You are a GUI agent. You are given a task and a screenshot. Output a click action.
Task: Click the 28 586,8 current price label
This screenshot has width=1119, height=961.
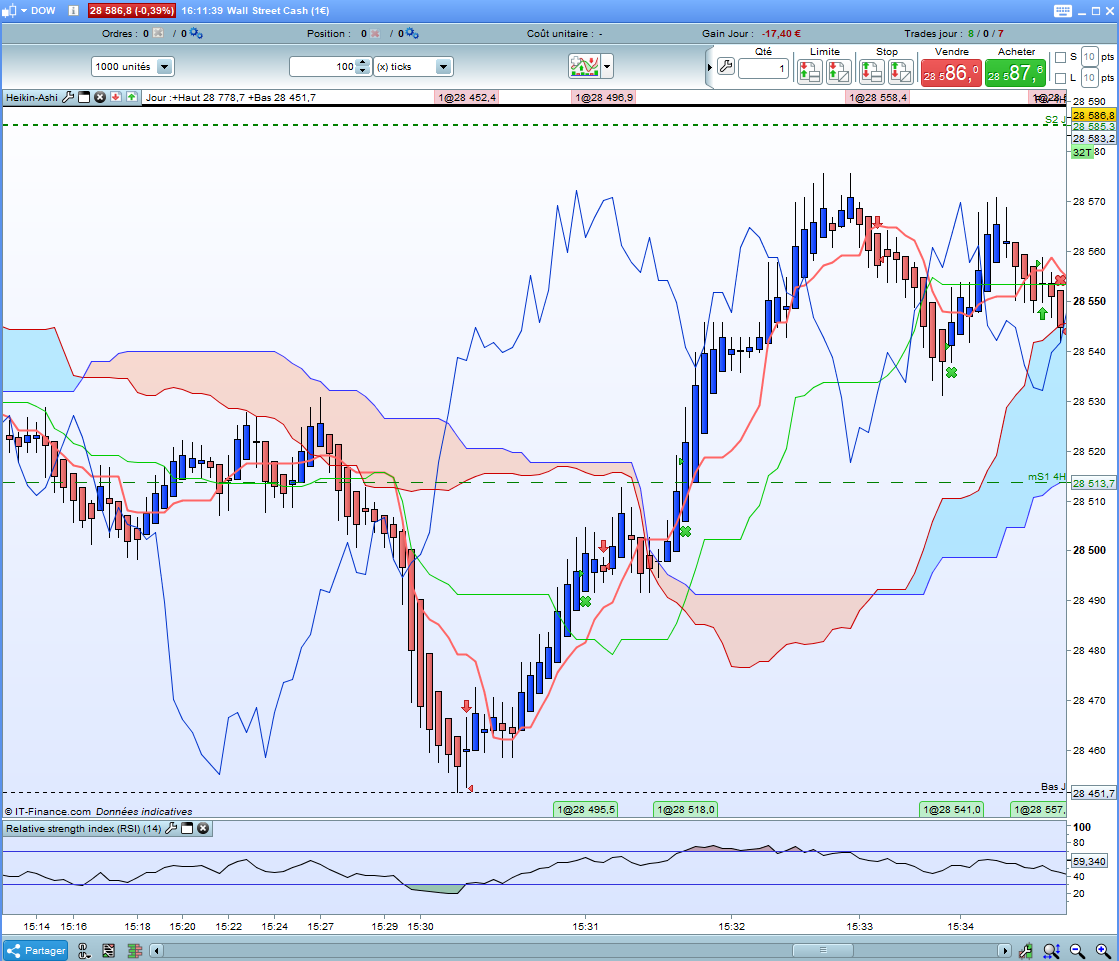pos(1093,115)
